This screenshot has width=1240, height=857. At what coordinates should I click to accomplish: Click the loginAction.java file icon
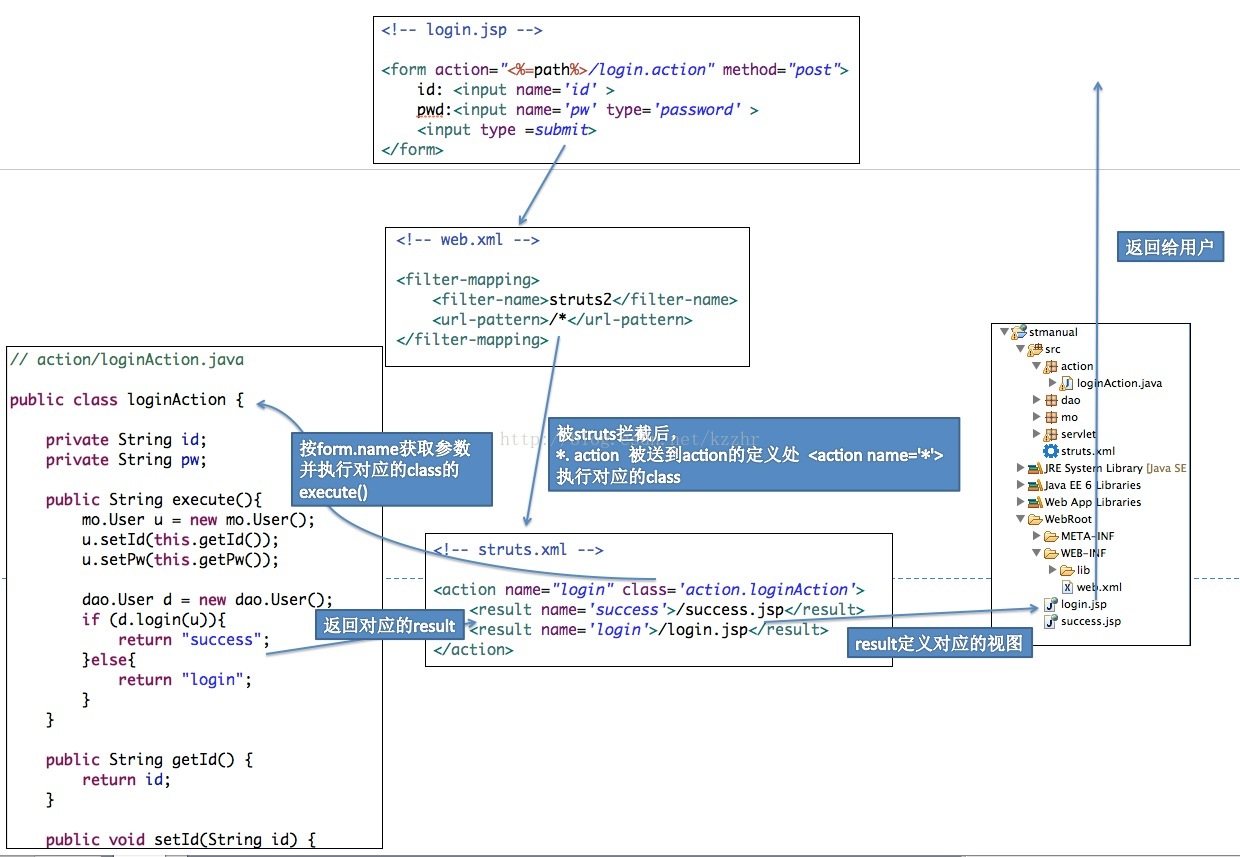1067,383
